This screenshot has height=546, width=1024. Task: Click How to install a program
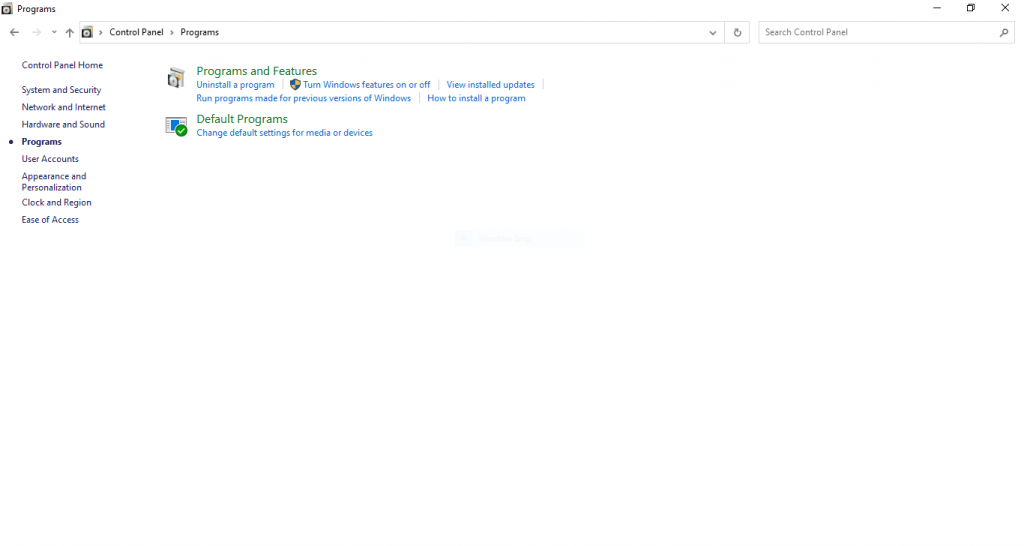pos(476,98)
